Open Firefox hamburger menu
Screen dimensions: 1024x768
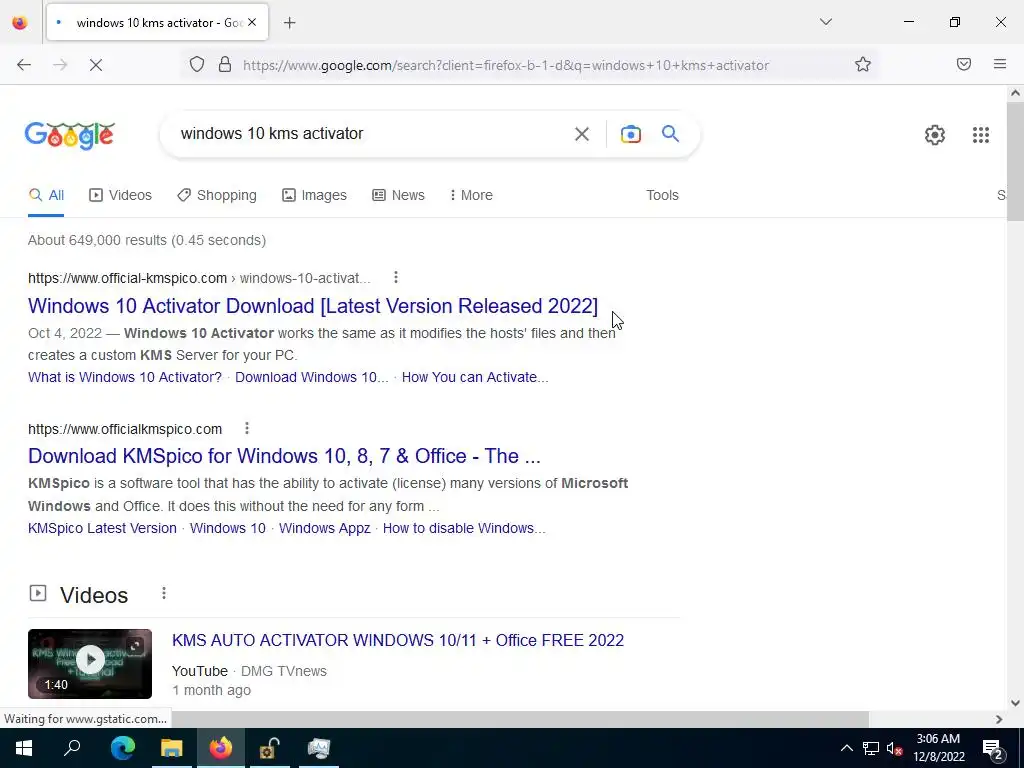pyautogui.click(x=1000, y=64)
